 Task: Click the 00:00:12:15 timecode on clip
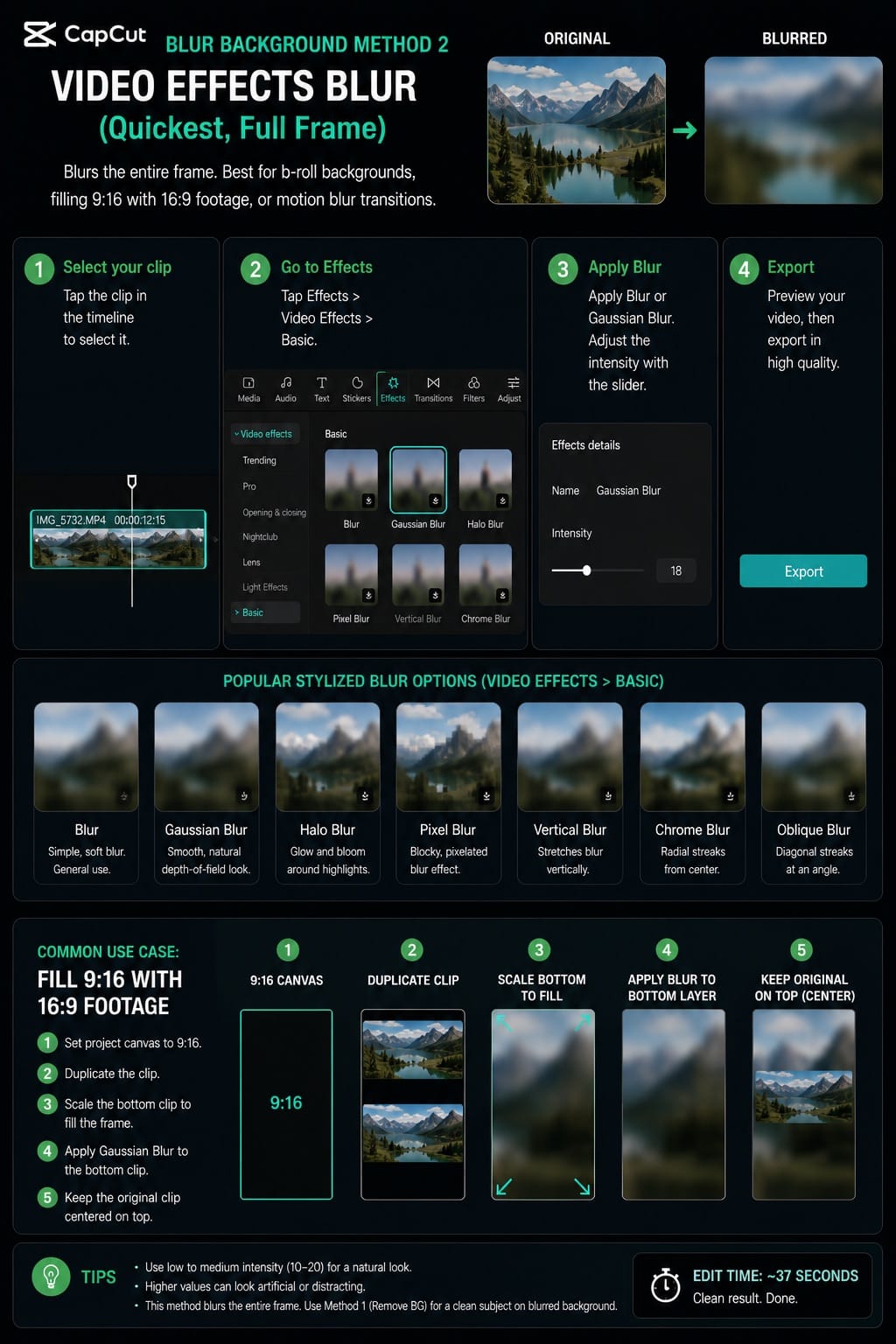140,520
